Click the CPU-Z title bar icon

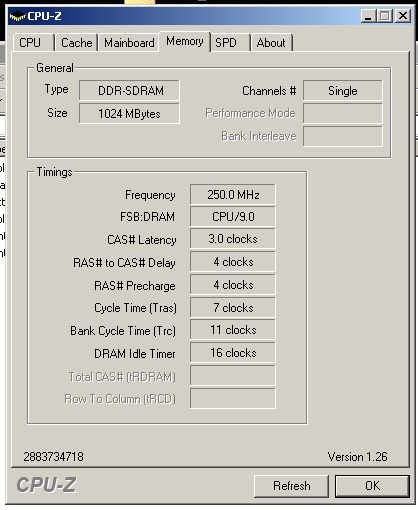tap(17, 16)
